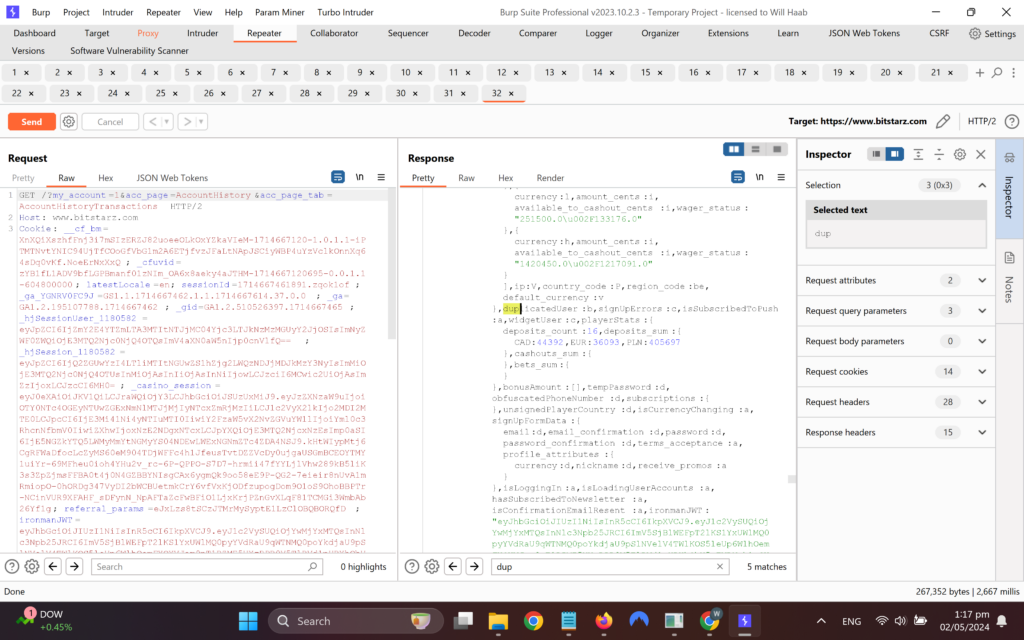Open the Param Miner menu
The height and width of the screenshot is (640, 1024).
point(280,12)
